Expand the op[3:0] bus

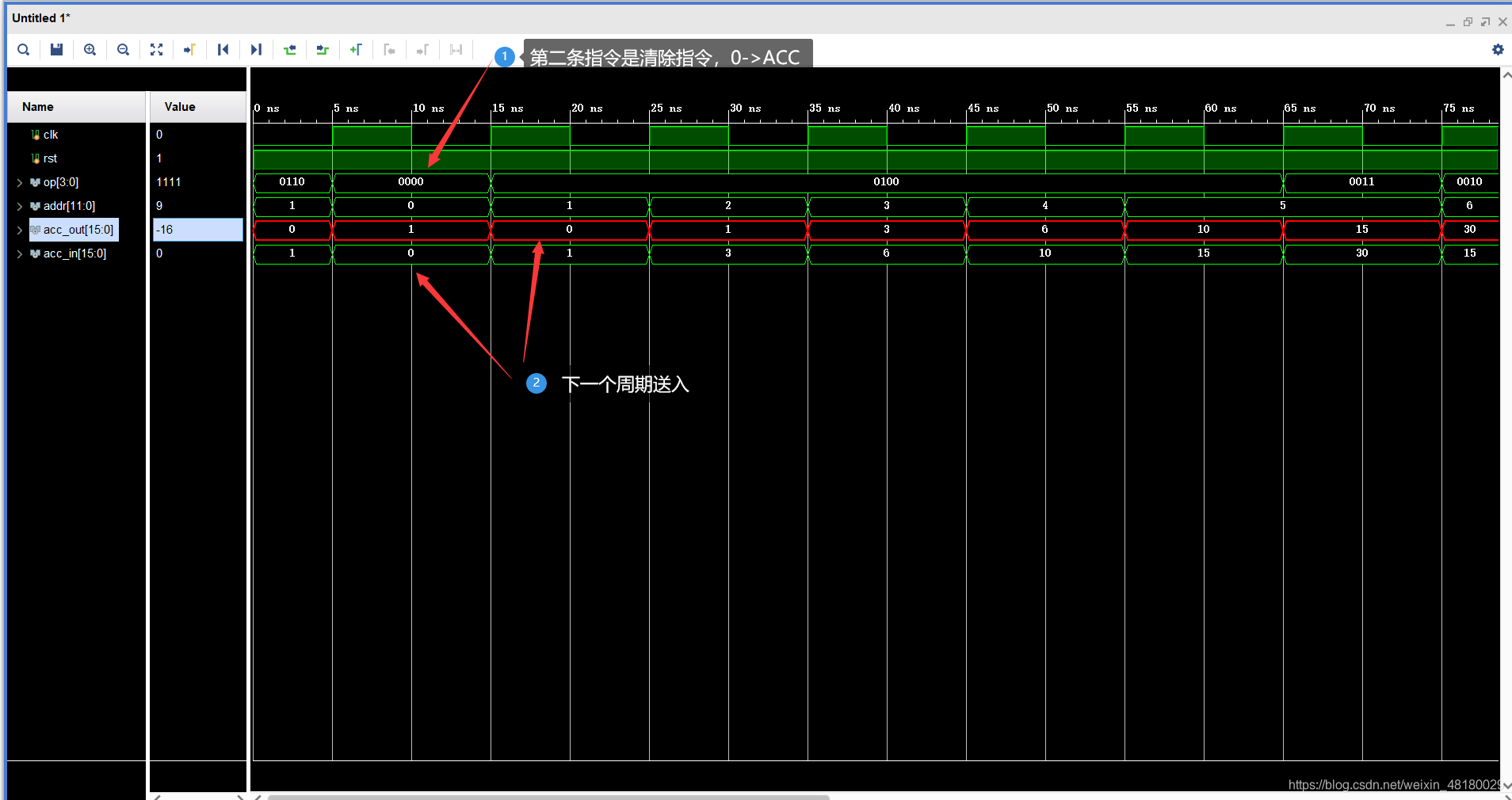[20, 183]
